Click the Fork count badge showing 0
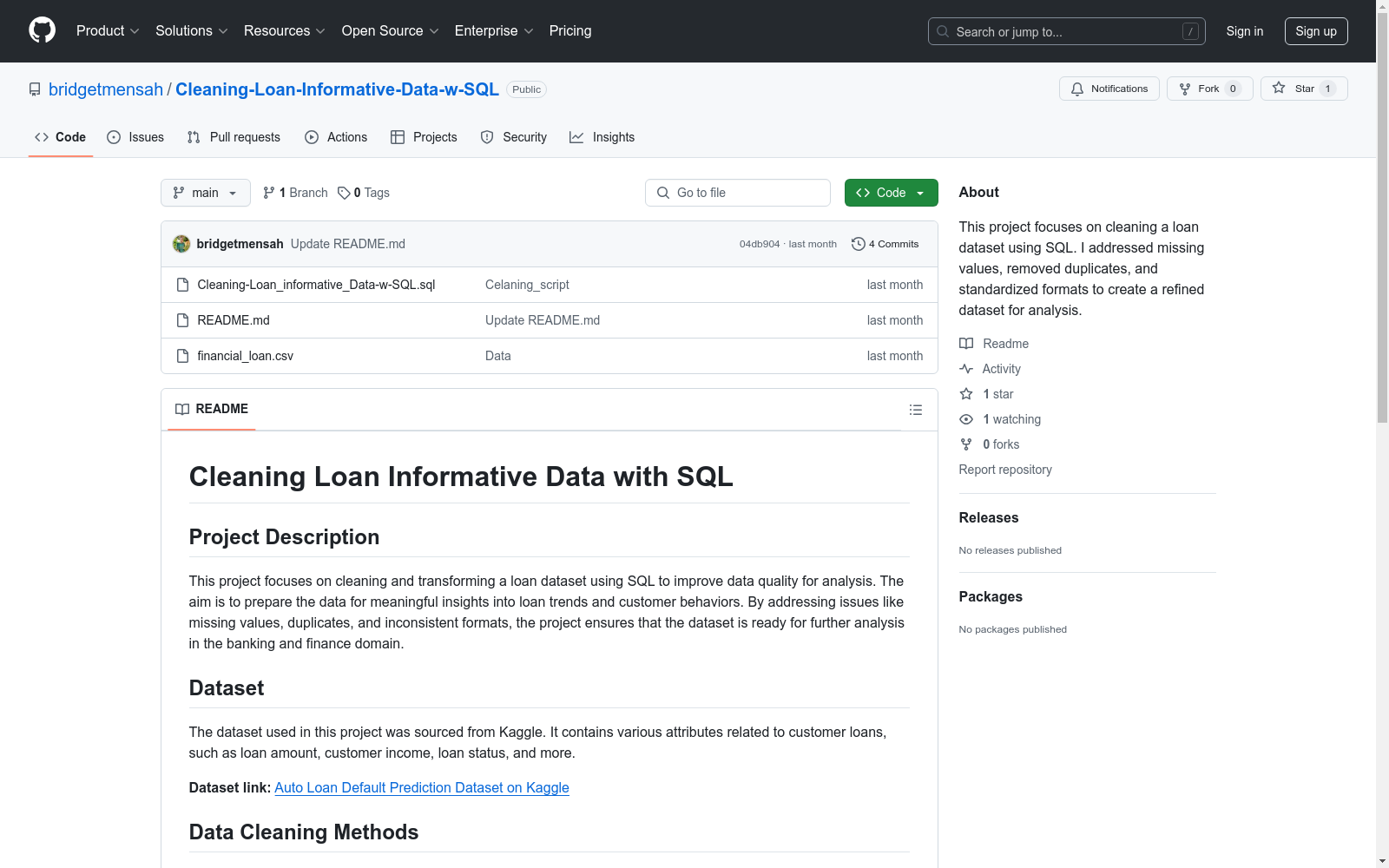The width and height of the screenshot is (1389, 868). (1233, 89)
